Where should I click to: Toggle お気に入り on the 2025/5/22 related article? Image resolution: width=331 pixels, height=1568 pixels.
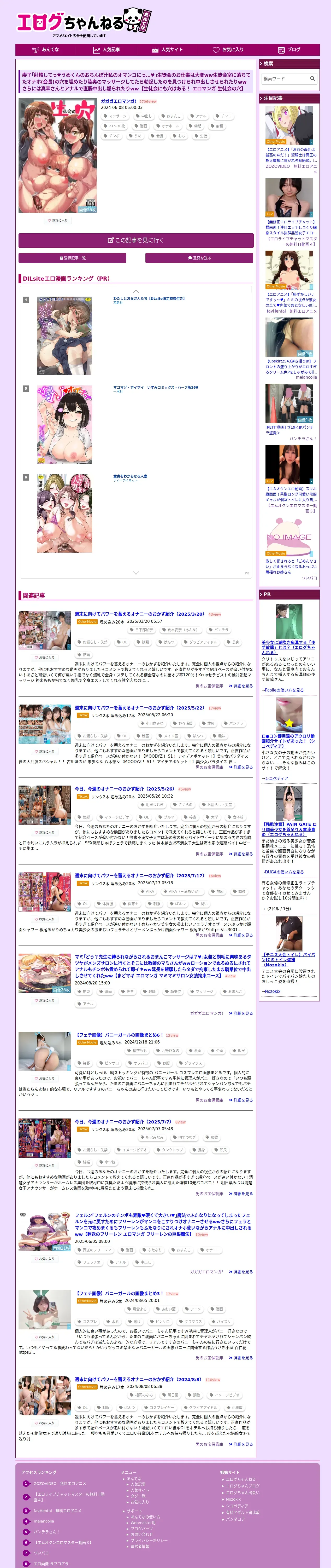click(x=44, y=751)
